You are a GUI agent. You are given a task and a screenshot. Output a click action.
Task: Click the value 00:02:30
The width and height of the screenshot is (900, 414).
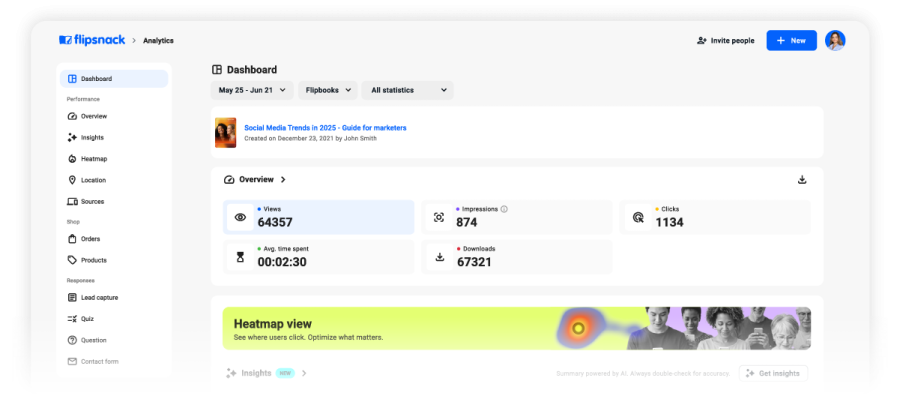click(x=282, y=262)
